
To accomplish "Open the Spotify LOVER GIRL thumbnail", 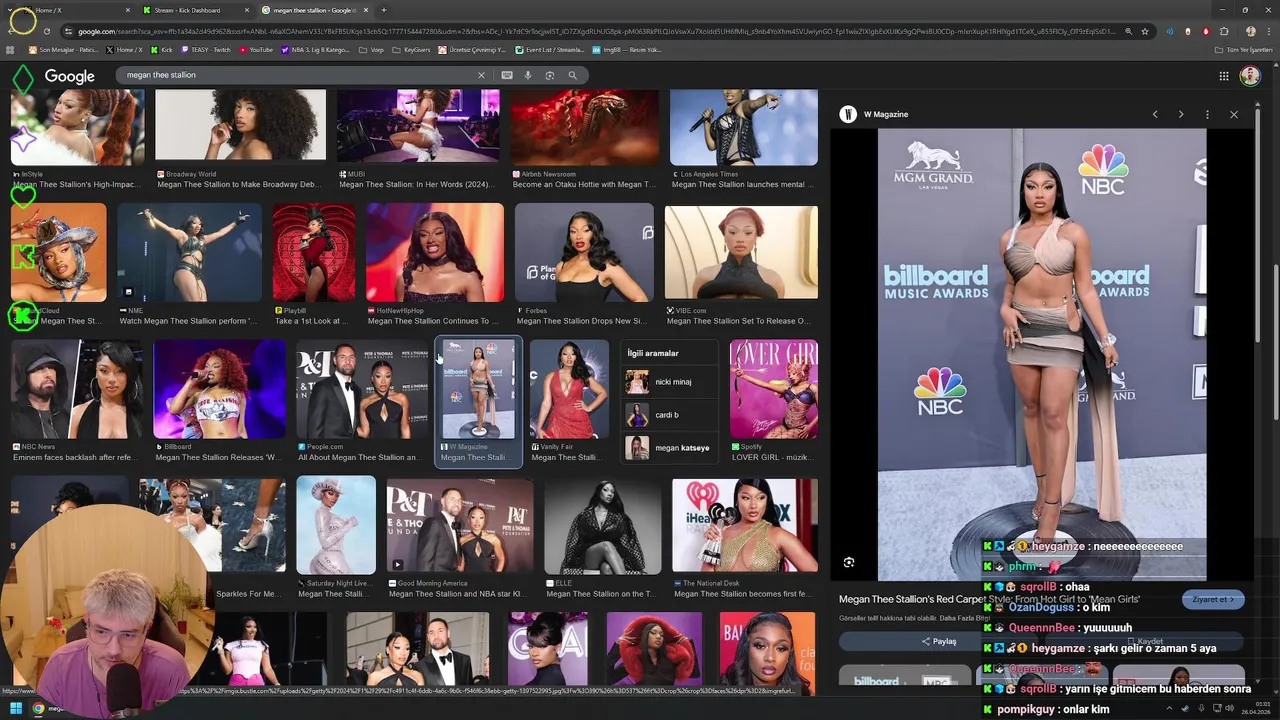I will [x=774, y=389].
